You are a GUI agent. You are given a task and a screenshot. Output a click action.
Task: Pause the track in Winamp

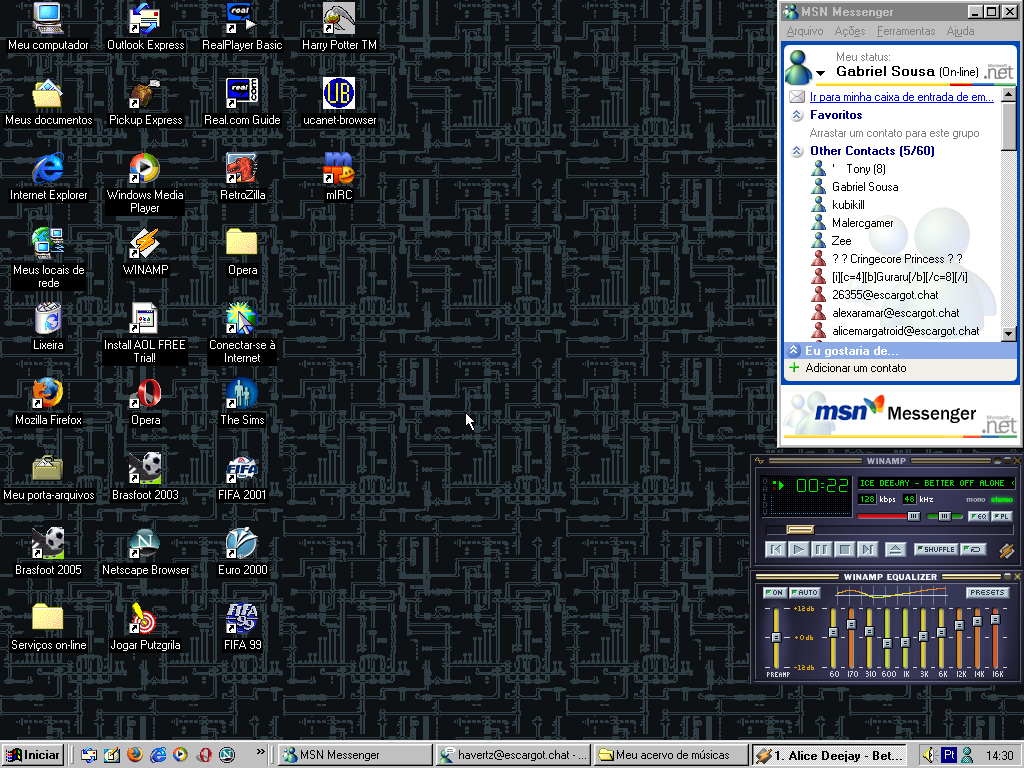[x=821, y=549]
